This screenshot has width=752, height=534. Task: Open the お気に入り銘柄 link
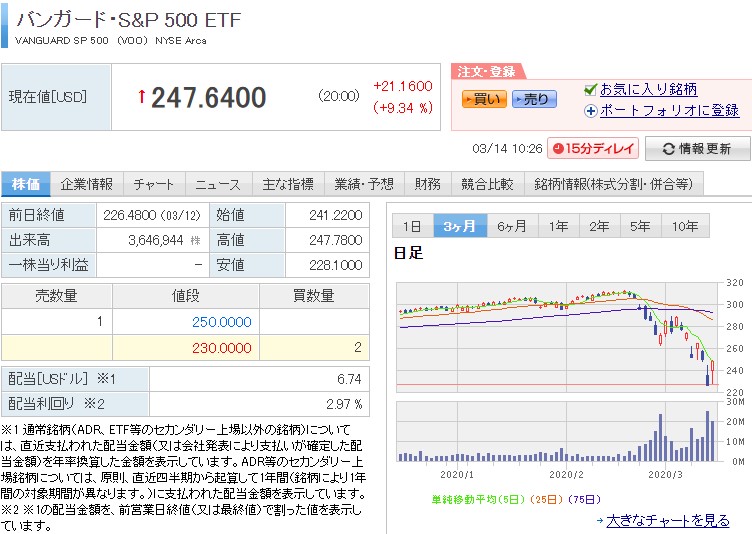click(x=648, y=89)
